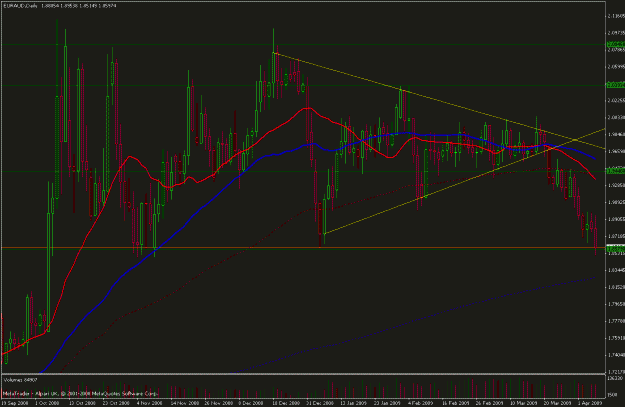
Task: Click the top price scale value on the axis
Action: tap(616, 16)
